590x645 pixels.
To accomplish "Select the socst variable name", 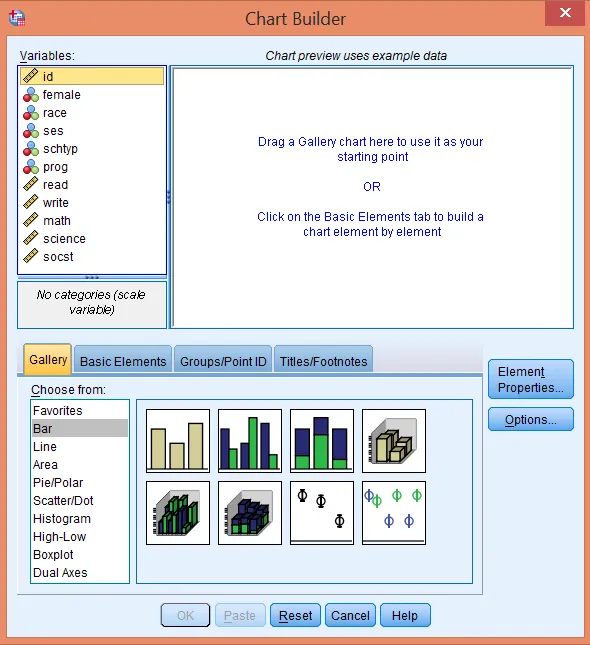I will pos(58,257).
